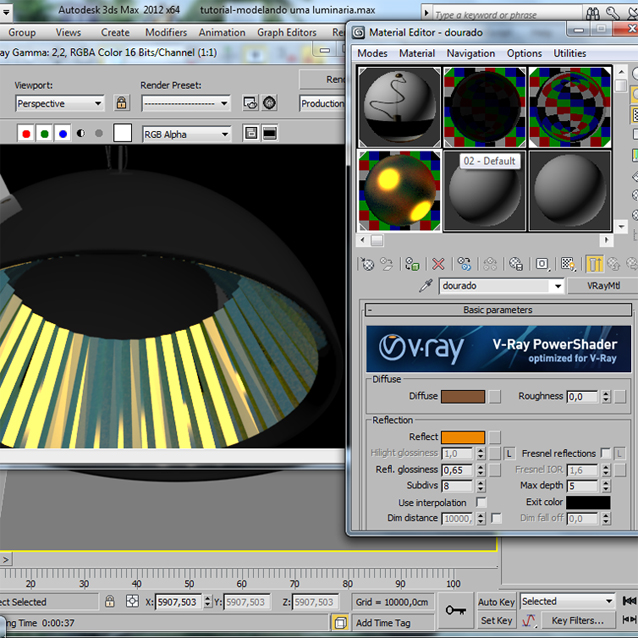Open the Modes menu in Material Editor
The width and height of the screenshot is (638, 638).
372,53
